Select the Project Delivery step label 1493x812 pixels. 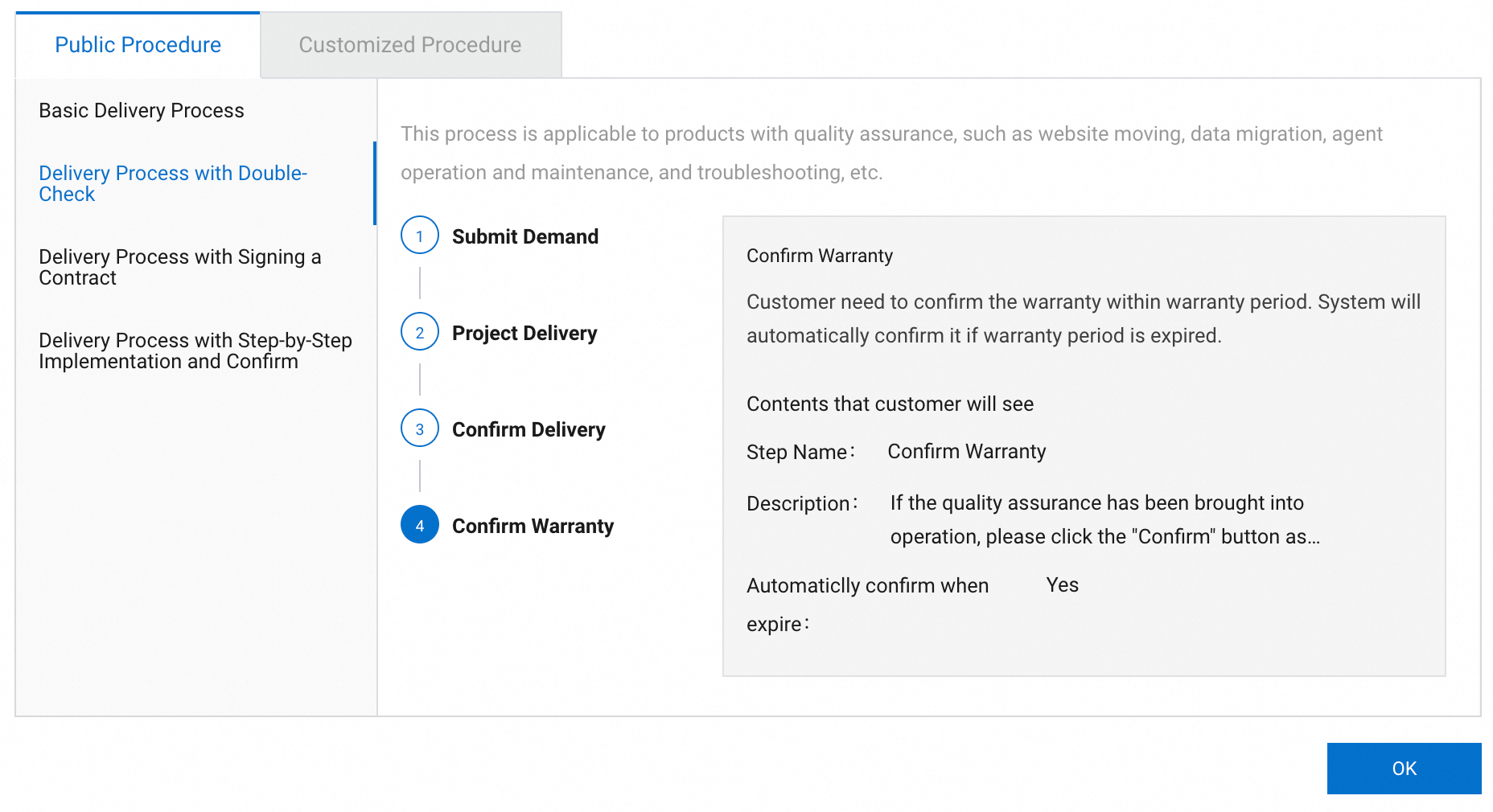coord(524,333)
